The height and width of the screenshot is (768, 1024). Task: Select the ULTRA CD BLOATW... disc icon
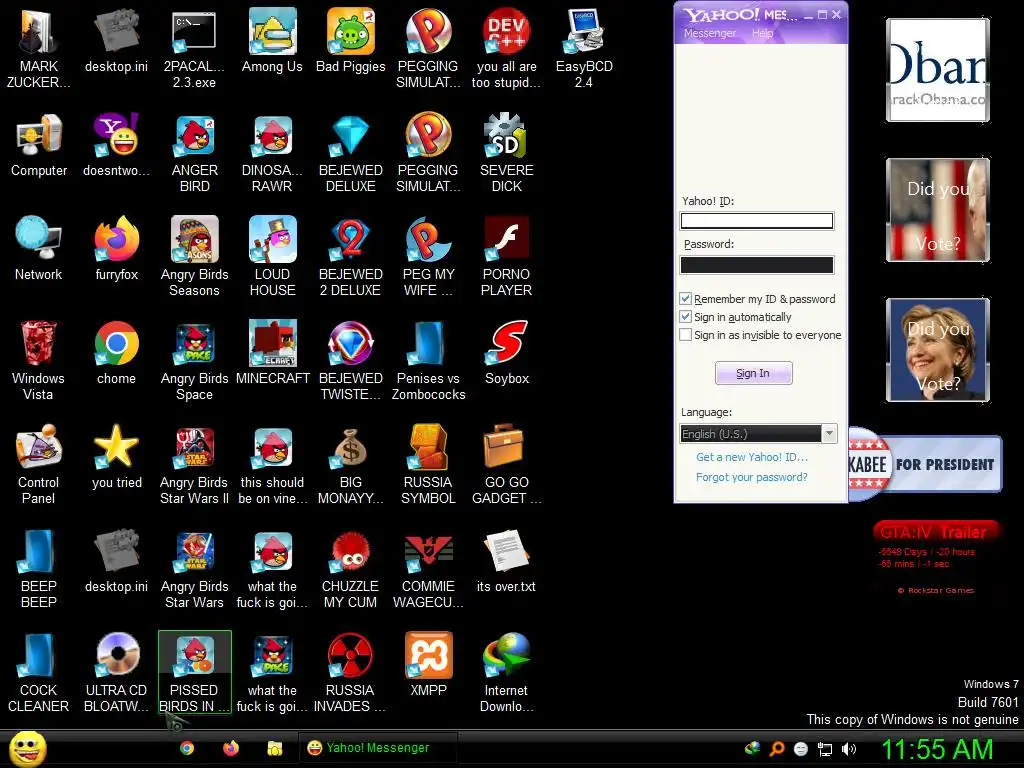pyautogui.click(x=116, y=672)
